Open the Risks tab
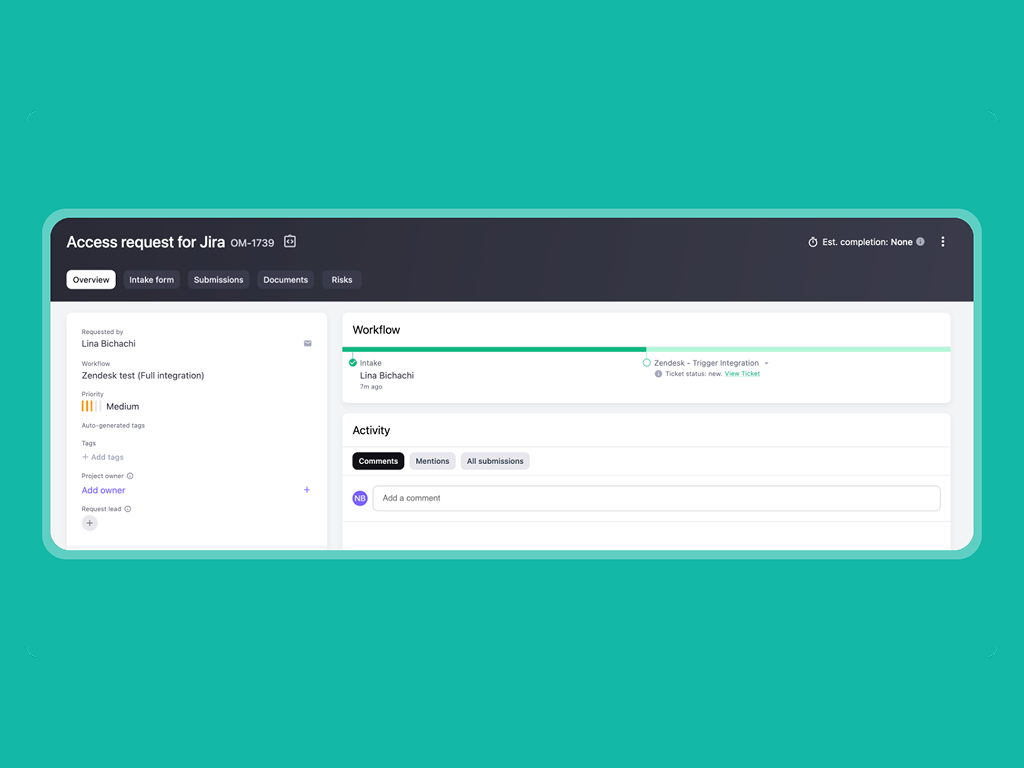This screenshot has height=768, width=1024. pos(342,280)
